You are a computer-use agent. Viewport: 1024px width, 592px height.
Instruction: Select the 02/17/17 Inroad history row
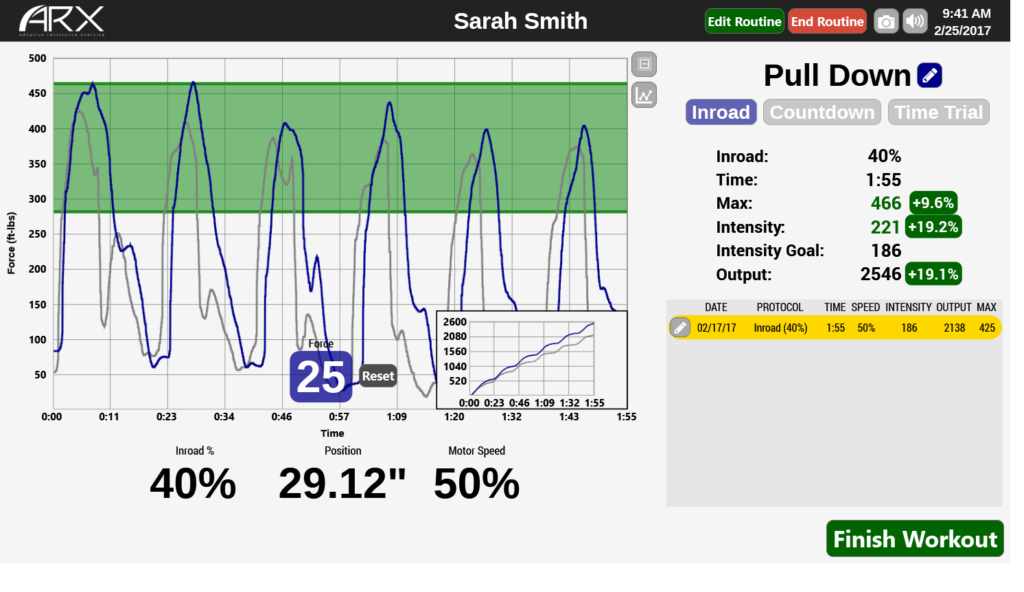(x=835, y=327)
